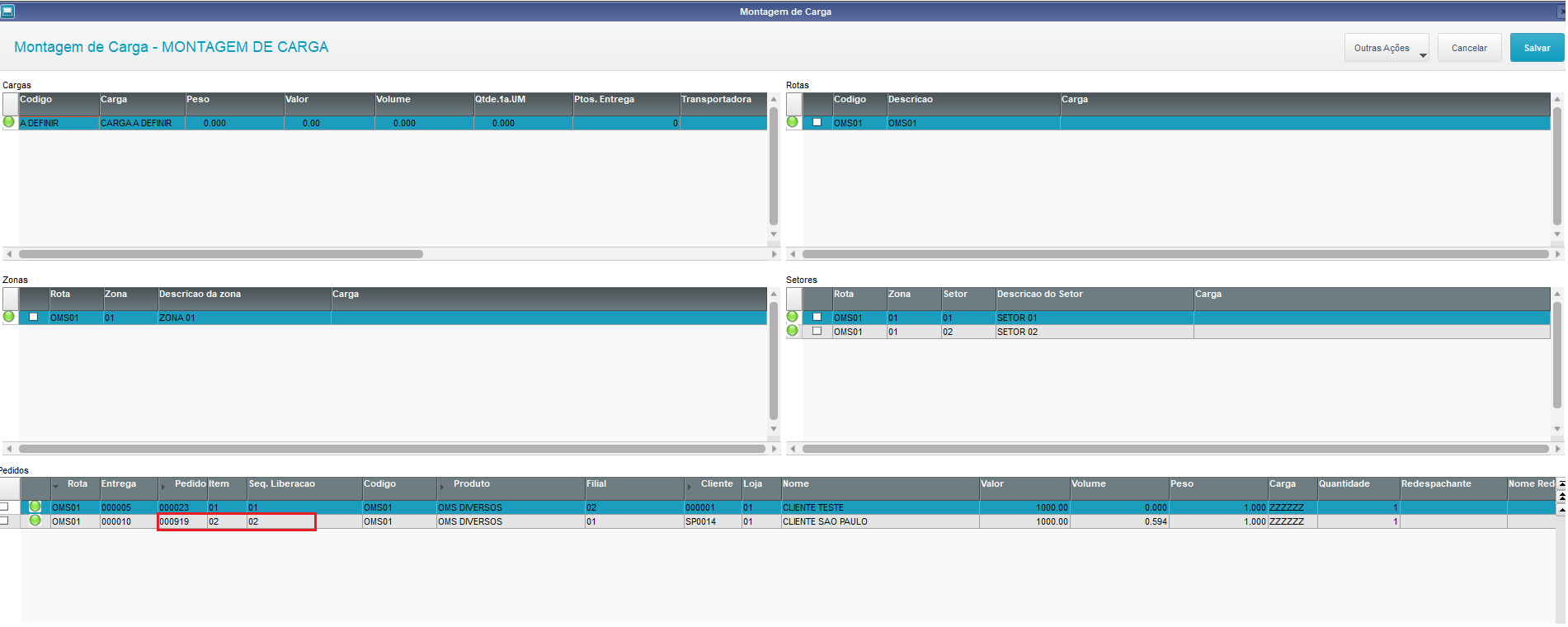Click Quantidade column header in Pedidos
This screenshot has width=1568, height=627.
point(1358,488)
